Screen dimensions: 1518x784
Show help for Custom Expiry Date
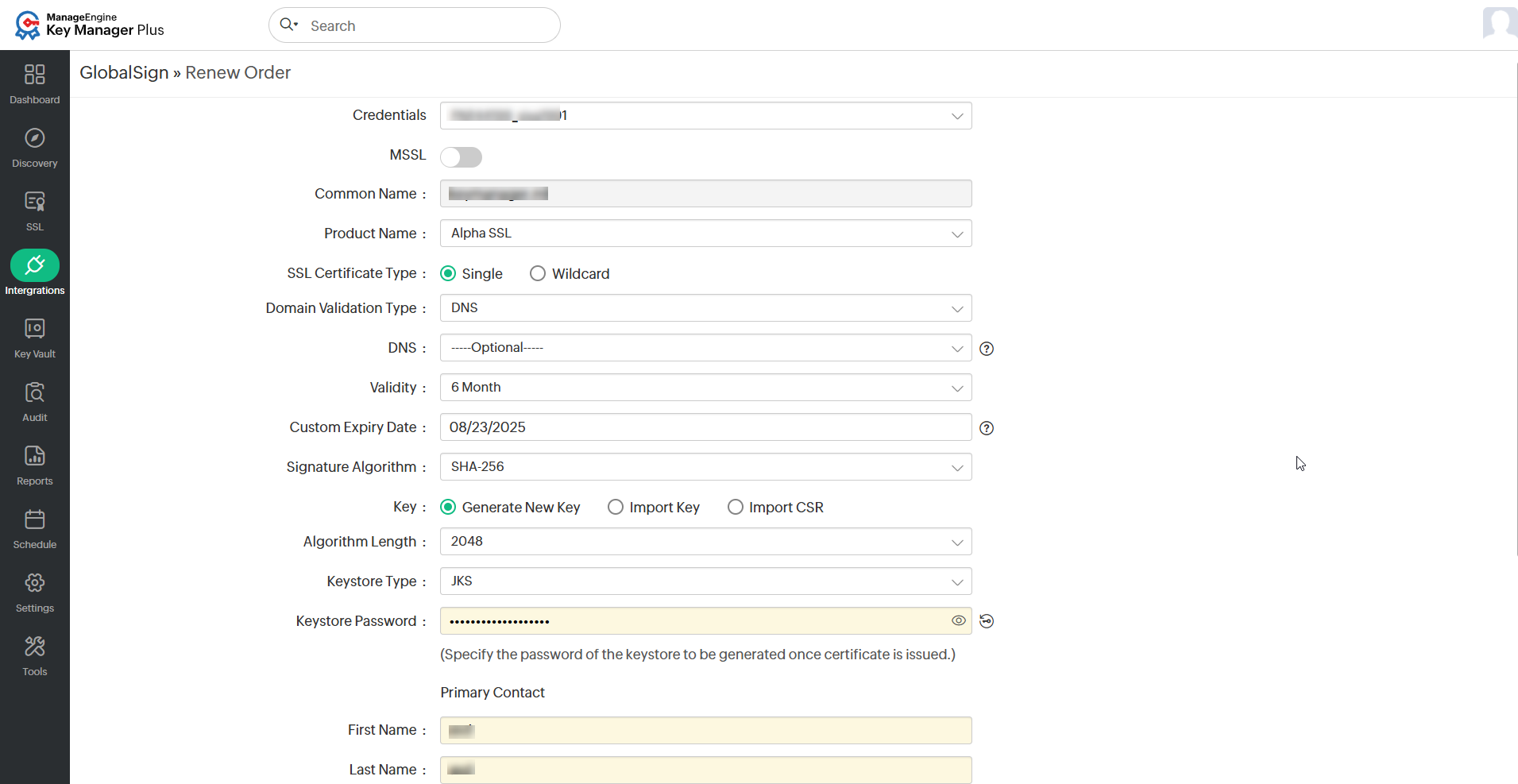pyautogui.click(x=987, y=428)
